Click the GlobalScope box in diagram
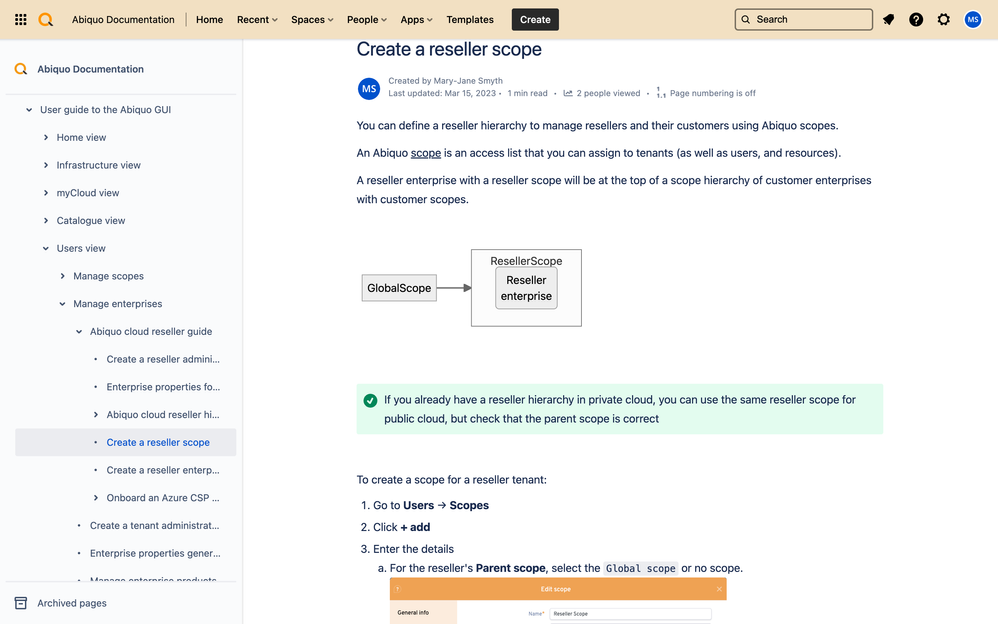Image resolution: width=998 pixels, height=624 pixels. point(399,288)
